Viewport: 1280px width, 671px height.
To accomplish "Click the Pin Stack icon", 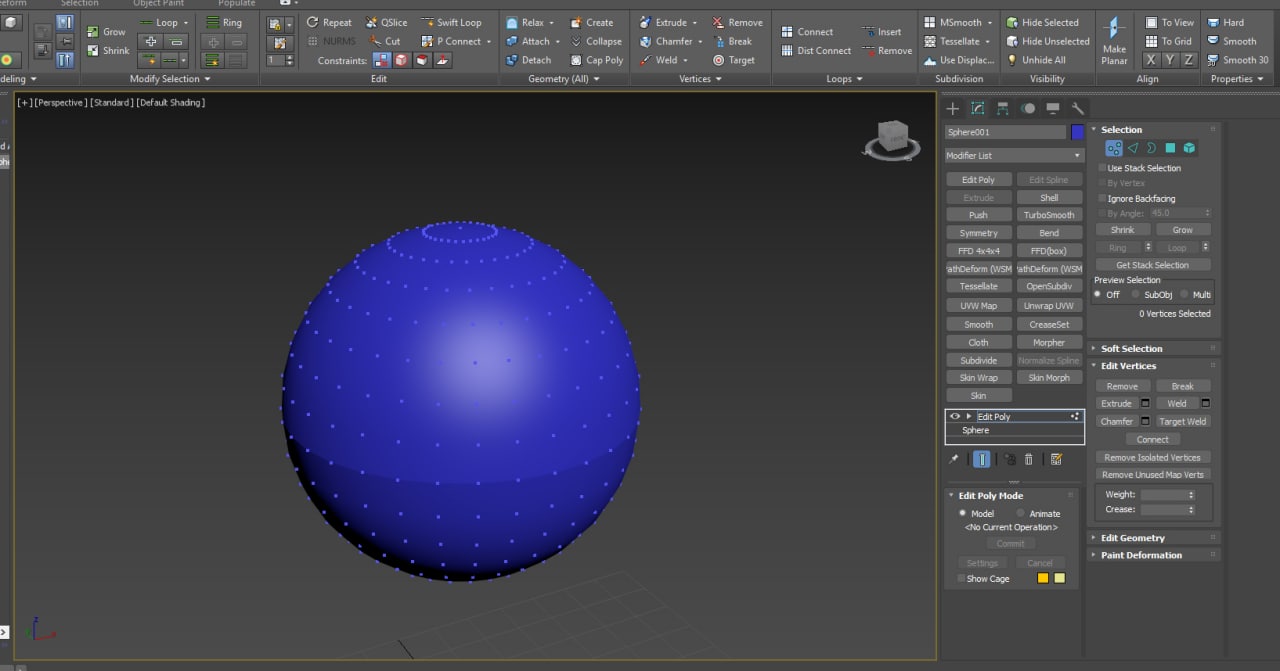I will click(x=953, y=459).
